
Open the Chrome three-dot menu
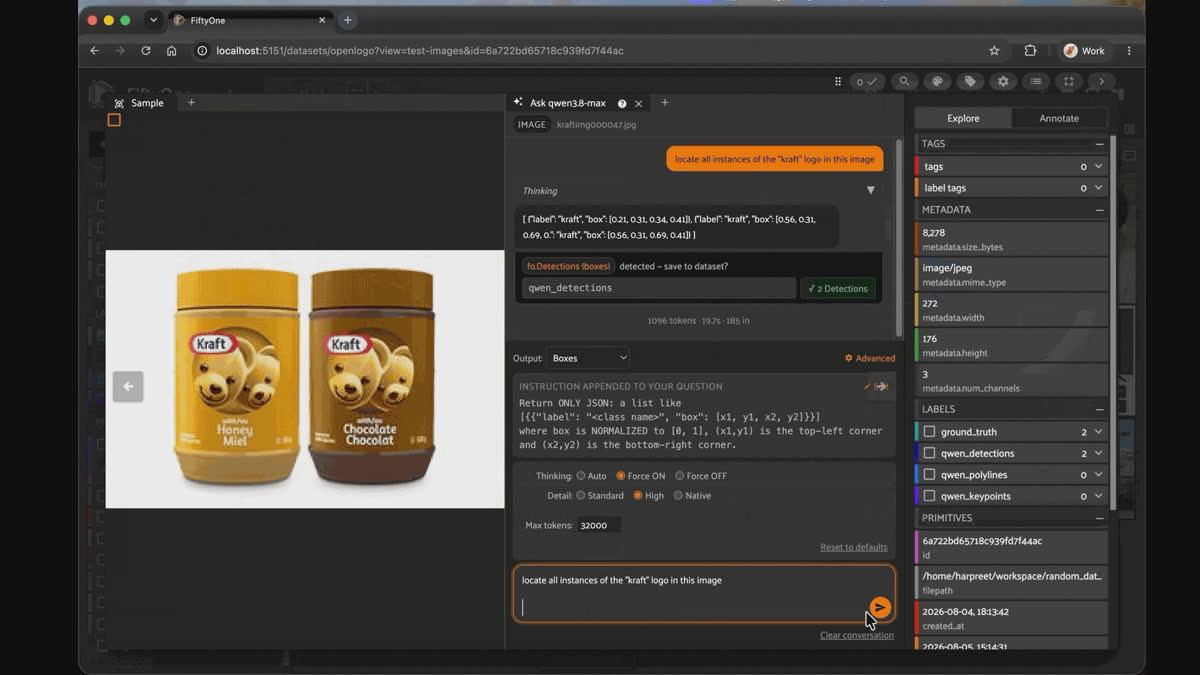(1129, 50)
